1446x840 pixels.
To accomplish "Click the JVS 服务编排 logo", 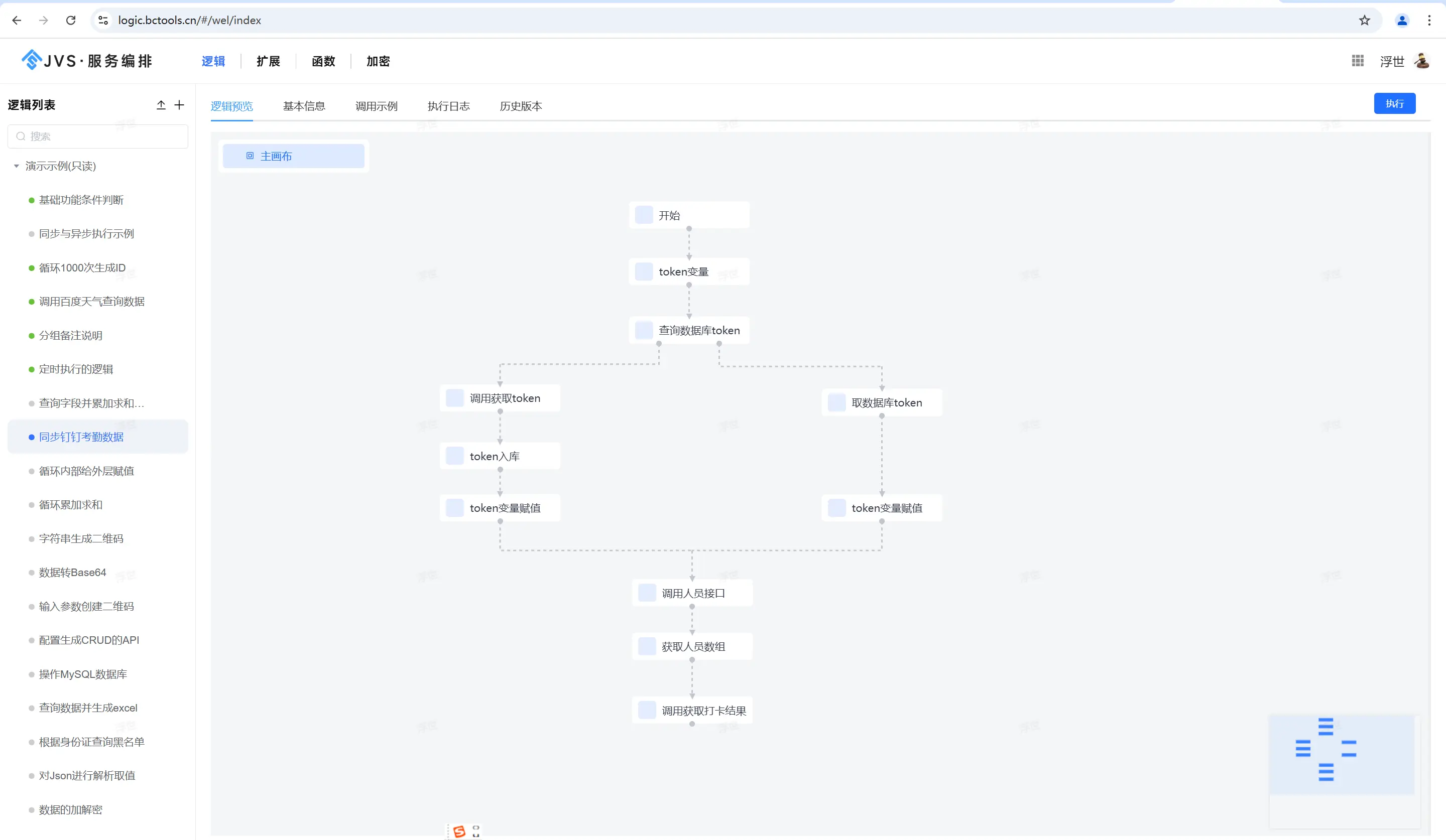I will pyautogui.click(x=87, y=60).
